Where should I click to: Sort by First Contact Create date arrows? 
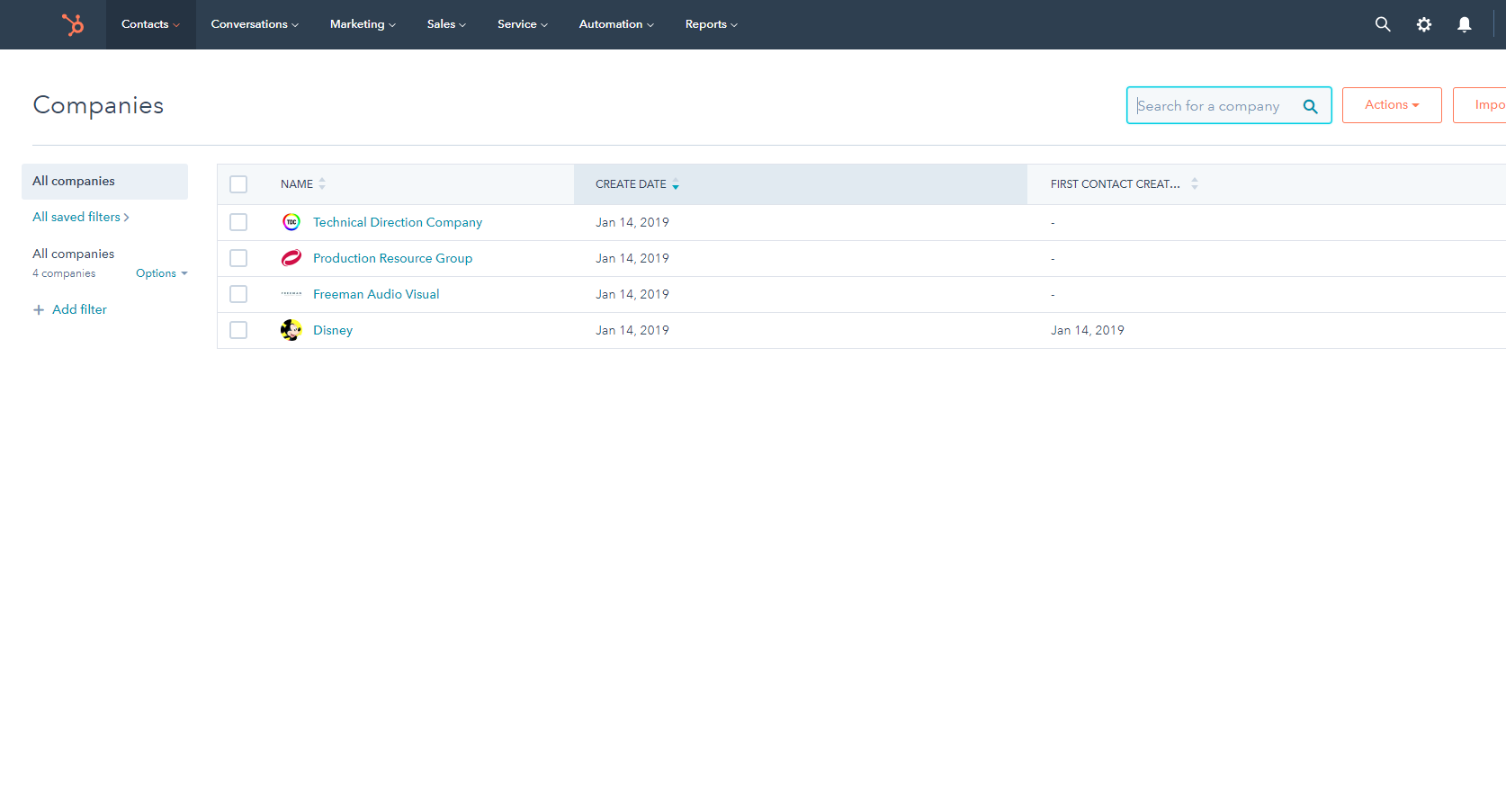pyautogui.click(x=1195, y=183)
